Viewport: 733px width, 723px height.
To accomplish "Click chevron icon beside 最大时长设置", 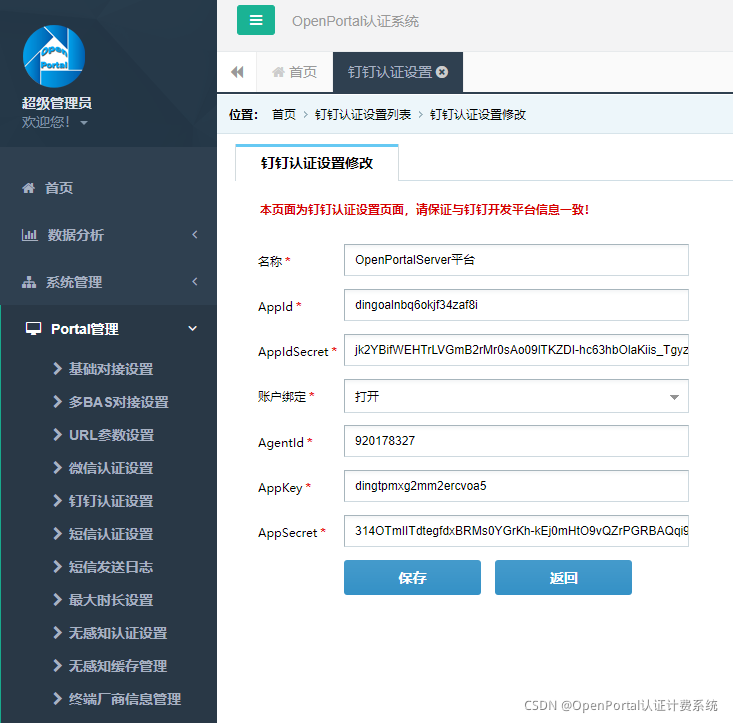I will click(x=57, y=599).
